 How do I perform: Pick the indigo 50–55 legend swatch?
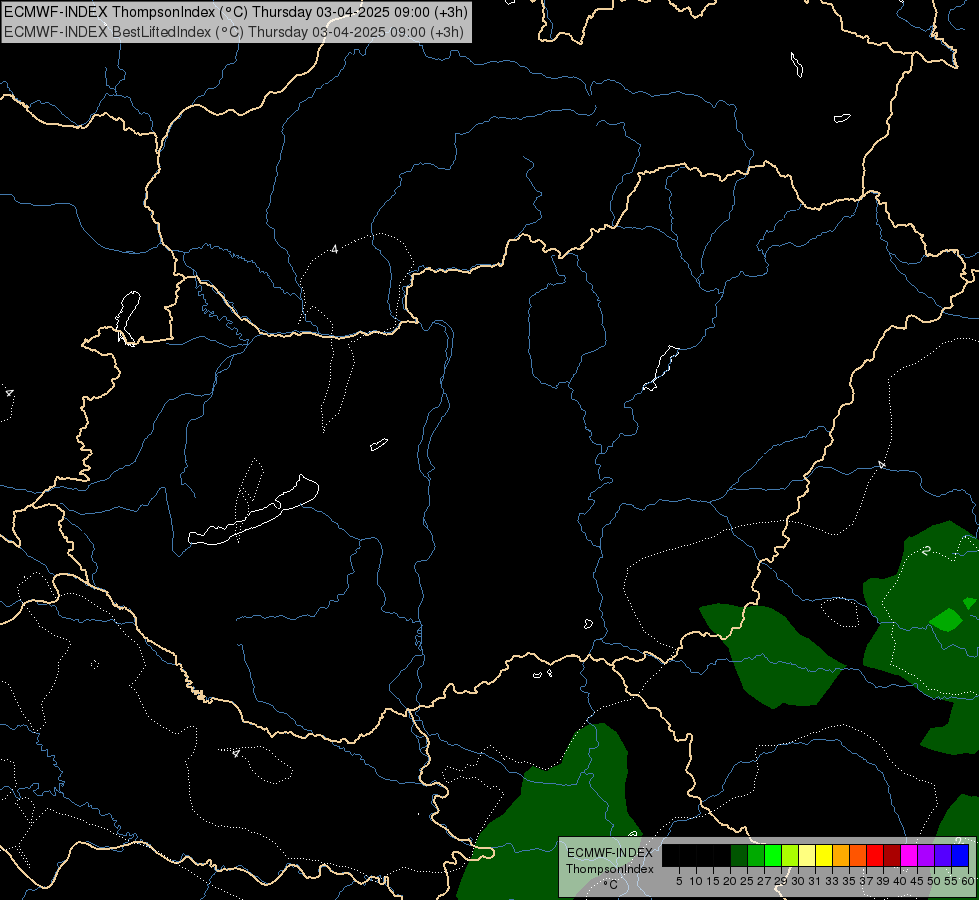[943, 855]
